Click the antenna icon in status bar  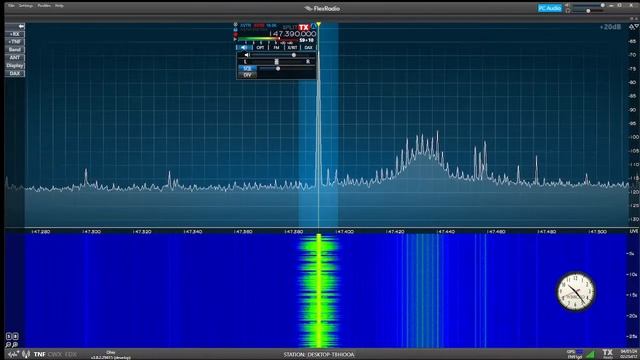tap(26, 354)
